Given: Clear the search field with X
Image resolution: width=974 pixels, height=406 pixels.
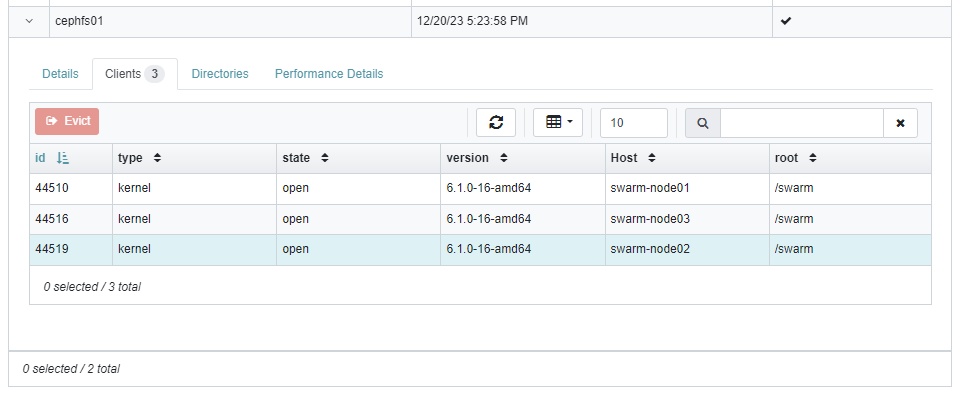Looking at the screenshot, I should [900, 123].
